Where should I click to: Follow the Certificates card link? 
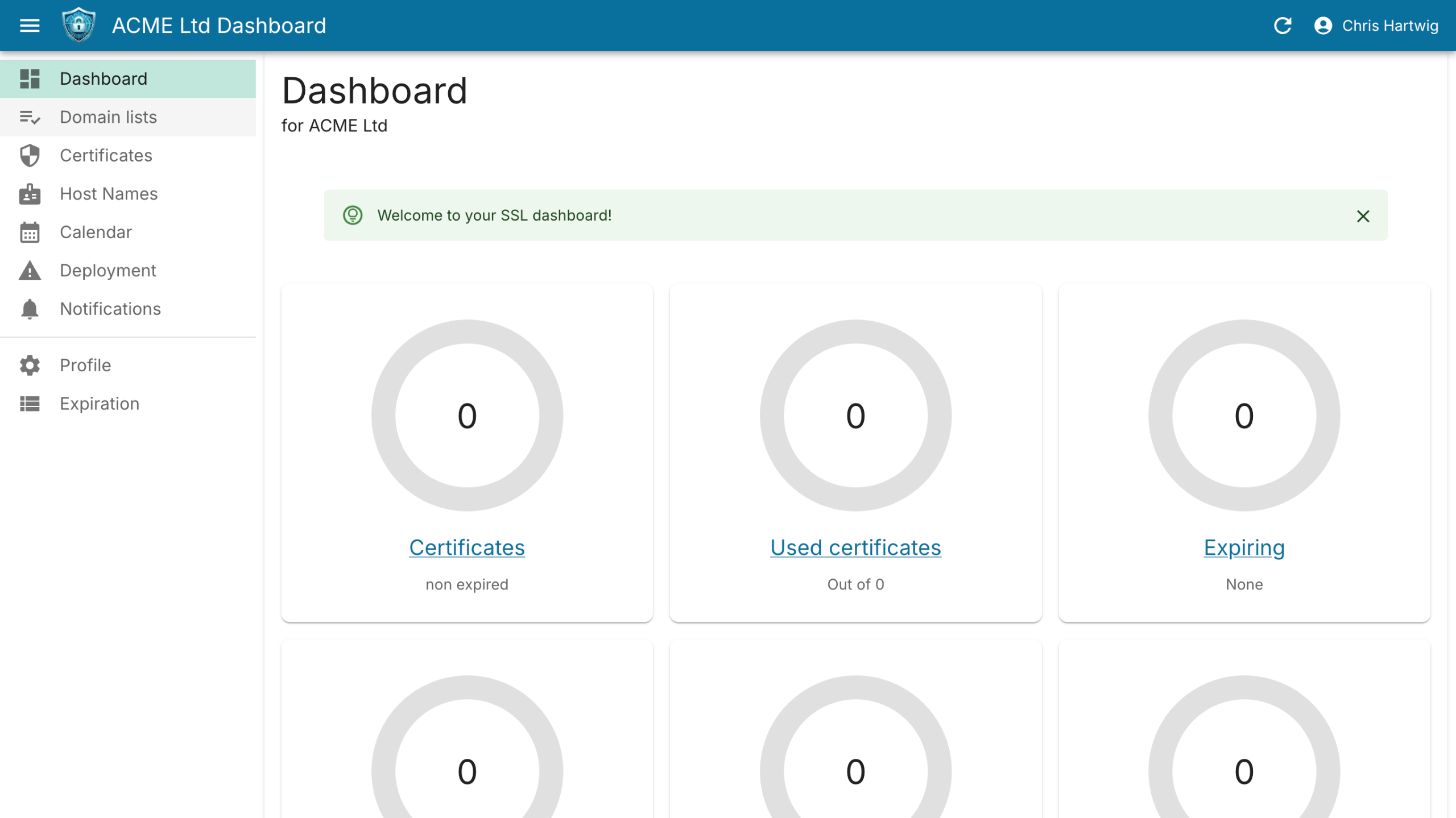(467, 547)
